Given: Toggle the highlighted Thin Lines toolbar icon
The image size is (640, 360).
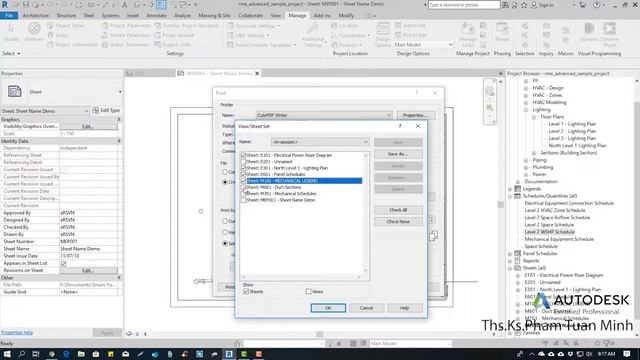Looking at the screenshot, I should pyautogui.click(x=161, y=5).
